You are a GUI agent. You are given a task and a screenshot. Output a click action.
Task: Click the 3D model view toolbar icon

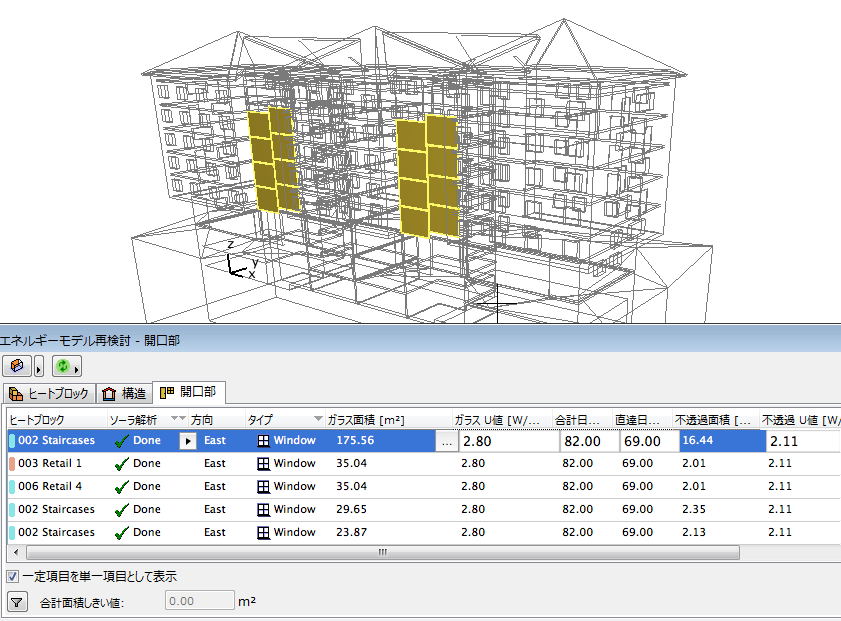point(17,366)
